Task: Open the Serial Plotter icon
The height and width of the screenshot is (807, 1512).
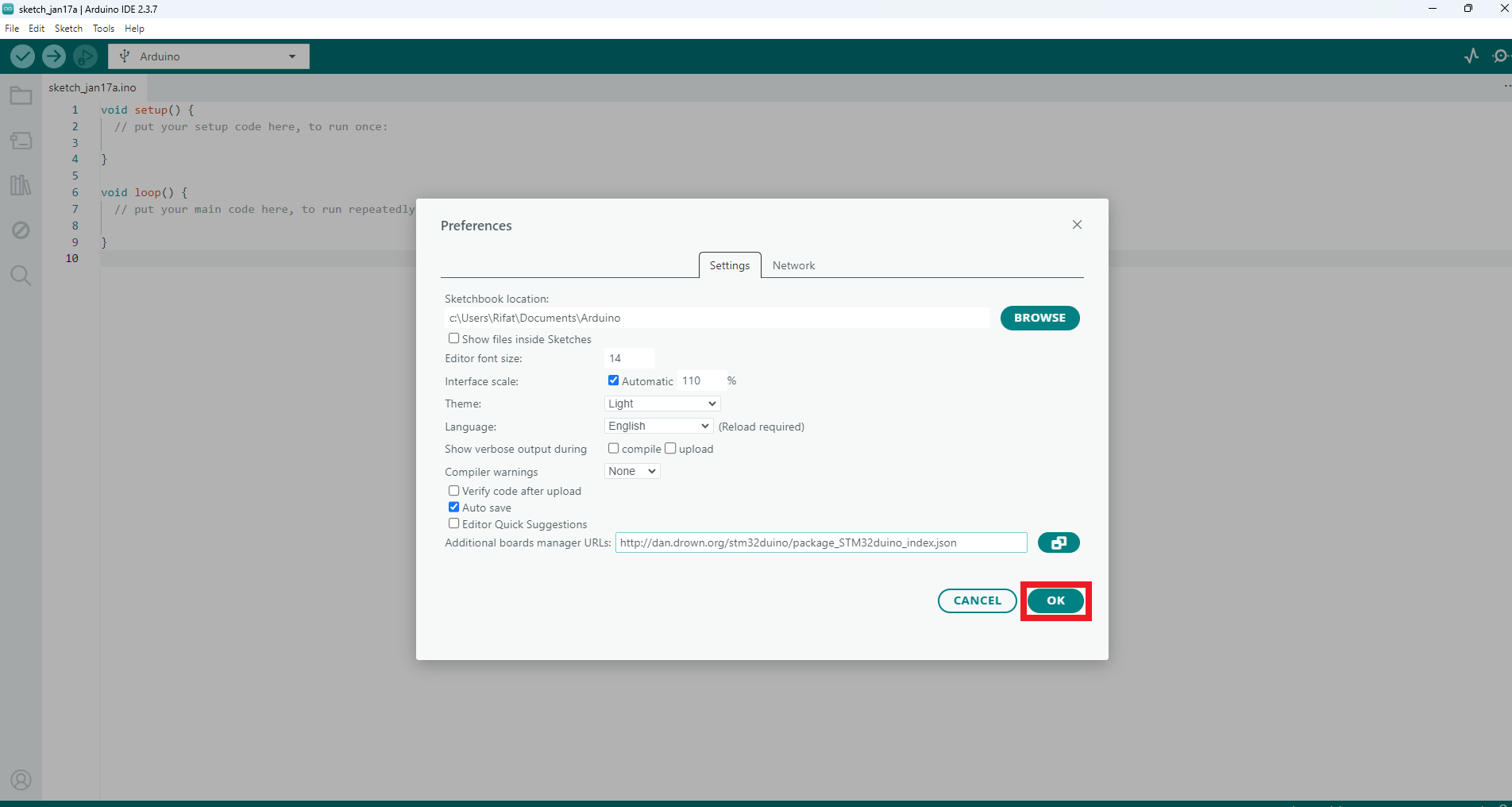Action: coord(1471,56)
